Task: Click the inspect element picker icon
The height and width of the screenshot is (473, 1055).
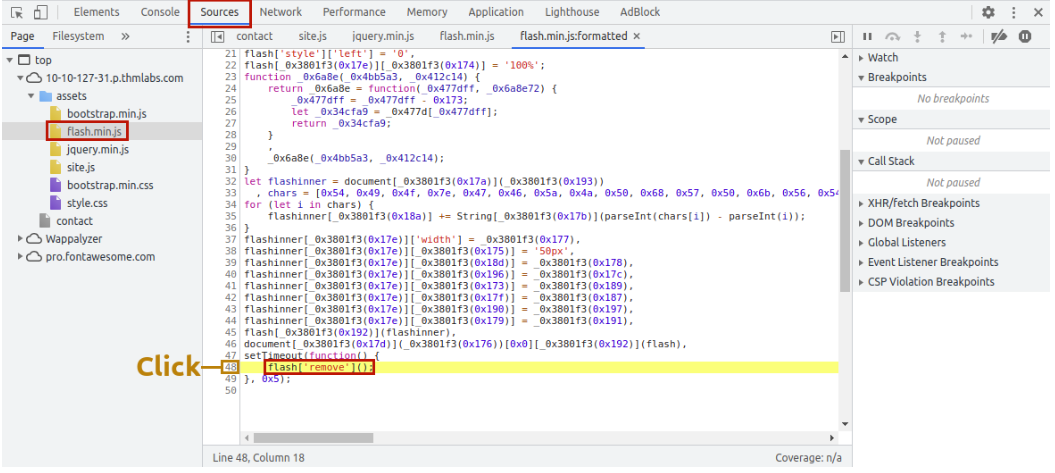Action: pyautogui.click(x=17, y=12)
